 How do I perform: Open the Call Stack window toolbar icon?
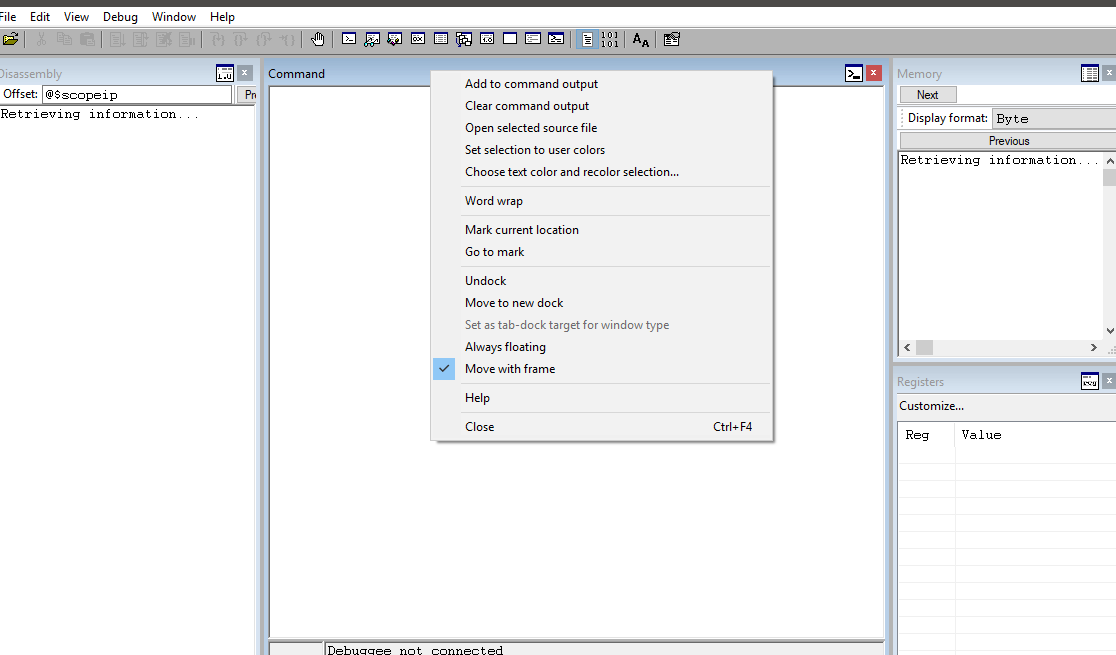click(464, 39)
